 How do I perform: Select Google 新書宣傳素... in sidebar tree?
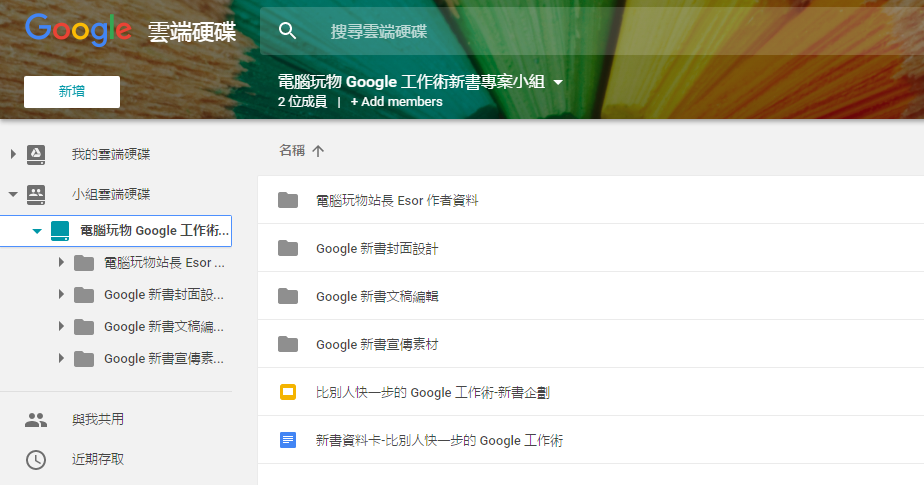(164, 358)
